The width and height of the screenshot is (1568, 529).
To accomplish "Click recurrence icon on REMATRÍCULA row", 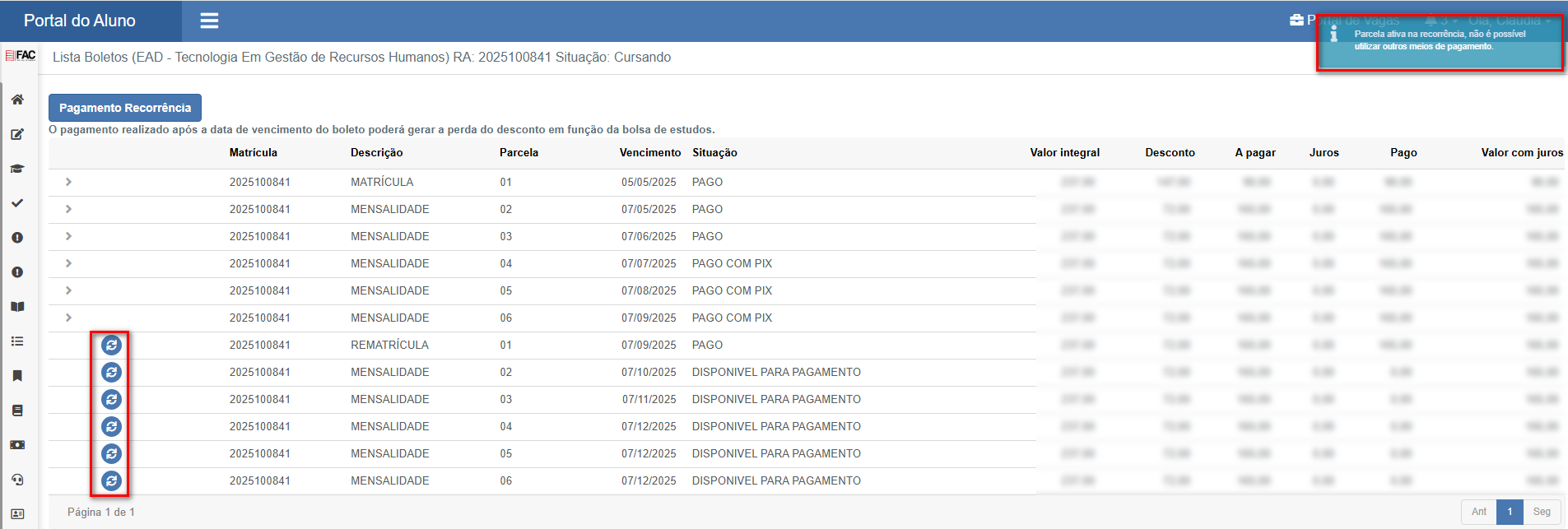I will point(111,346).
